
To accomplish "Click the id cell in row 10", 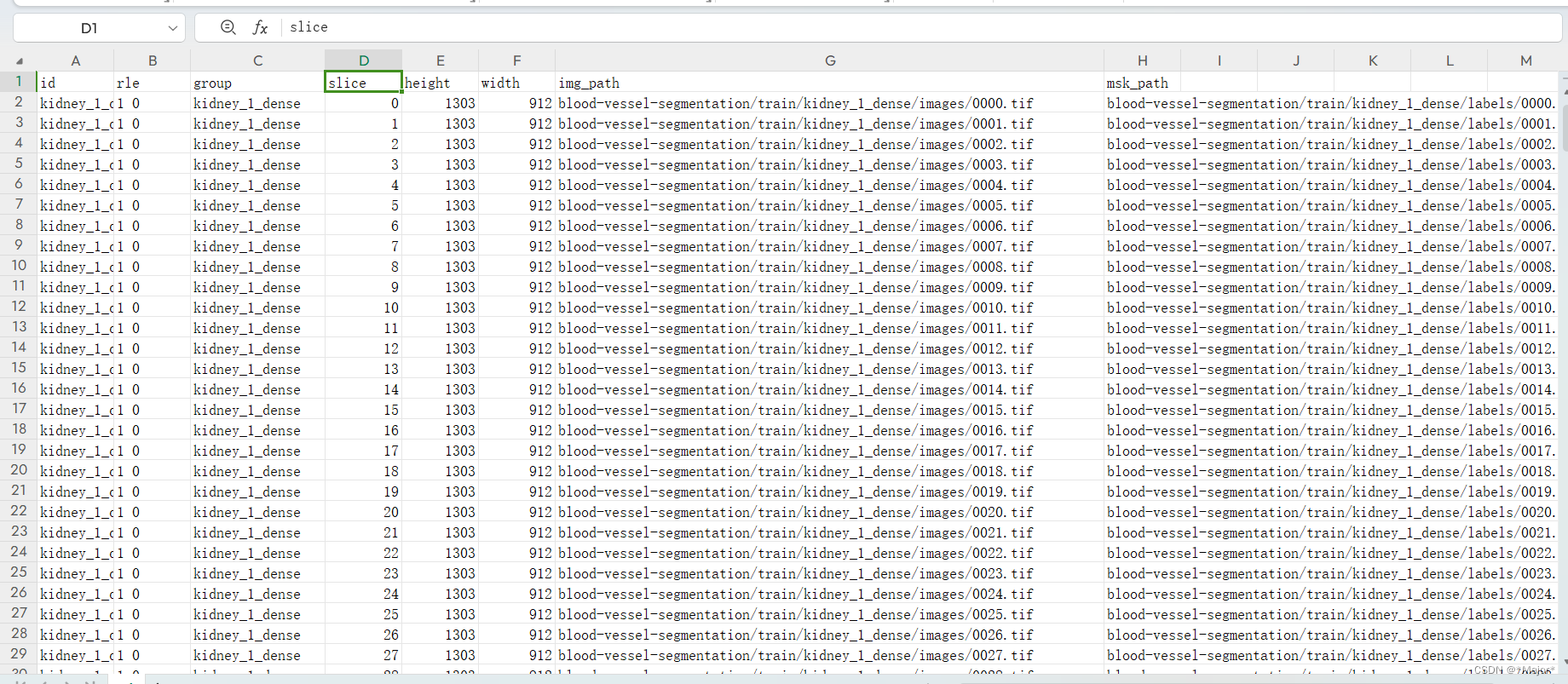I will pyautogui.click(x=75, y=267).
